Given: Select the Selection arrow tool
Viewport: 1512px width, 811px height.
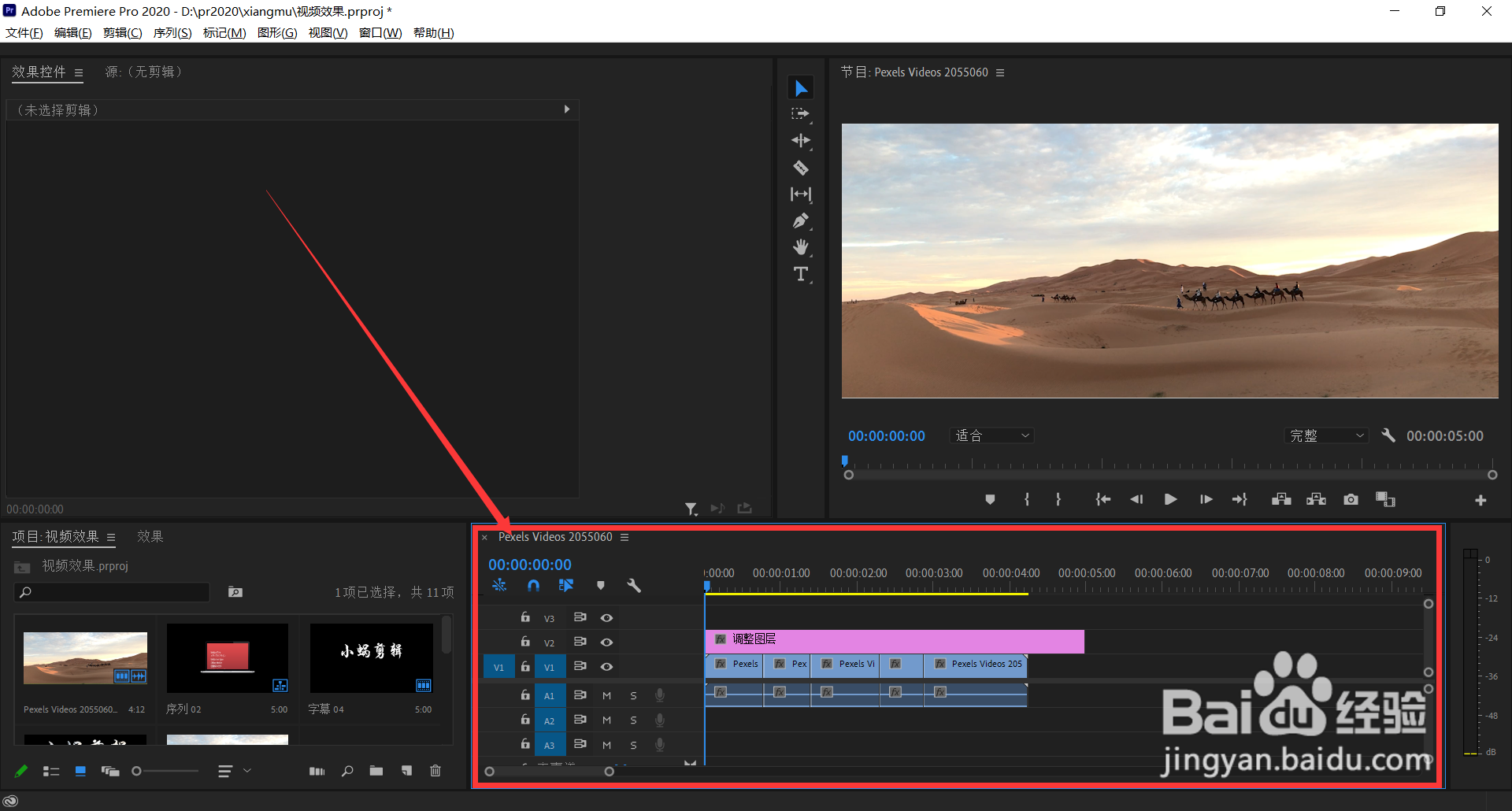Looking at the screenshot, I should (801, 87).
